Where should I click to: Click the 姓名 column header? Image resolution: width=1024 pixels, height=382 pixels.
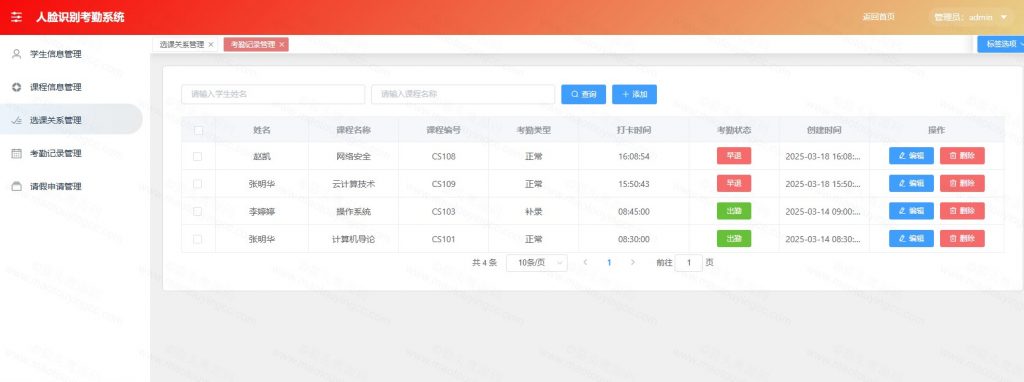point(262,131)
